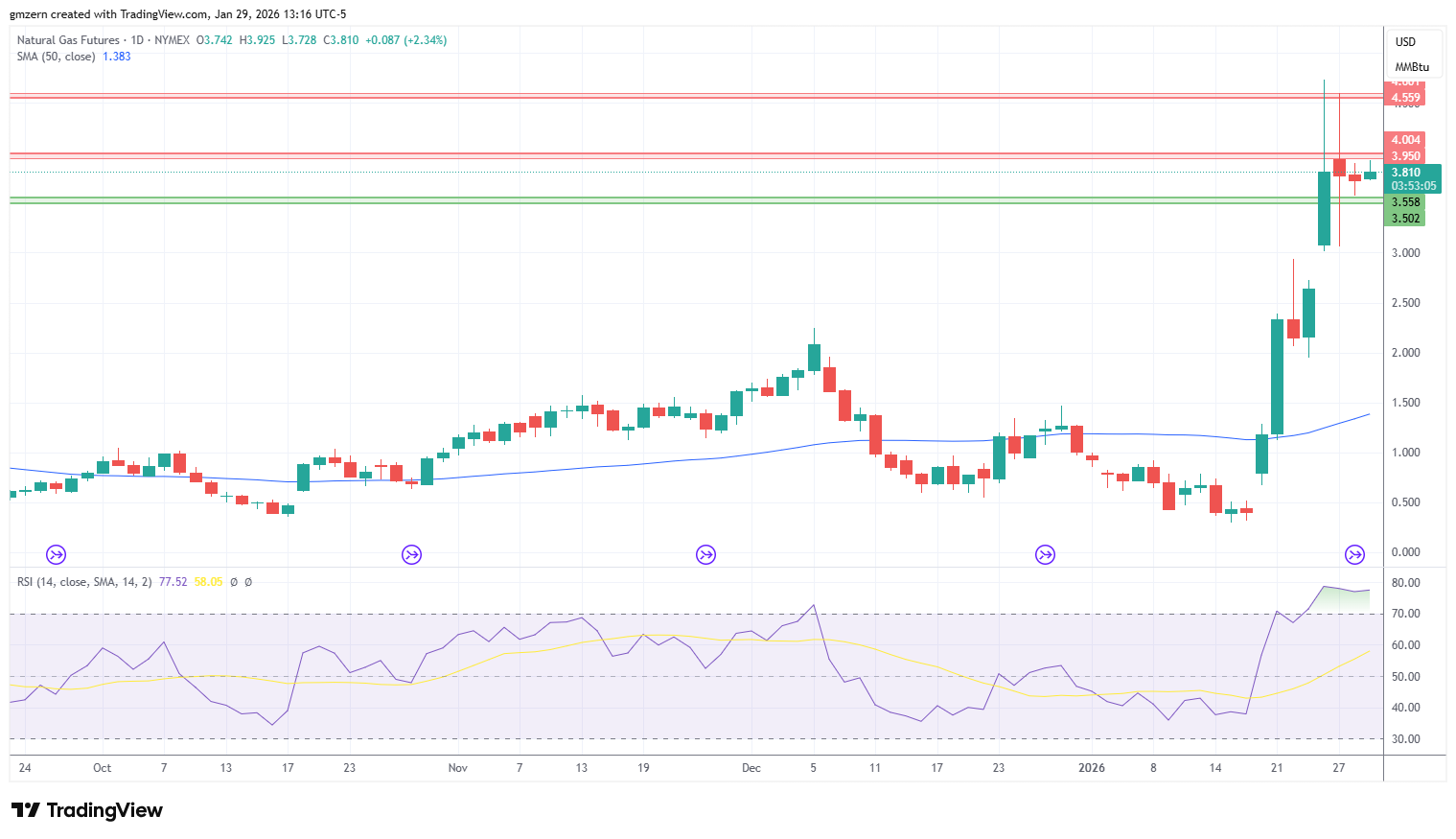Click the 4.004 red price label
The height and width of the screenshot is (839, 1456).
[1405, 140]
